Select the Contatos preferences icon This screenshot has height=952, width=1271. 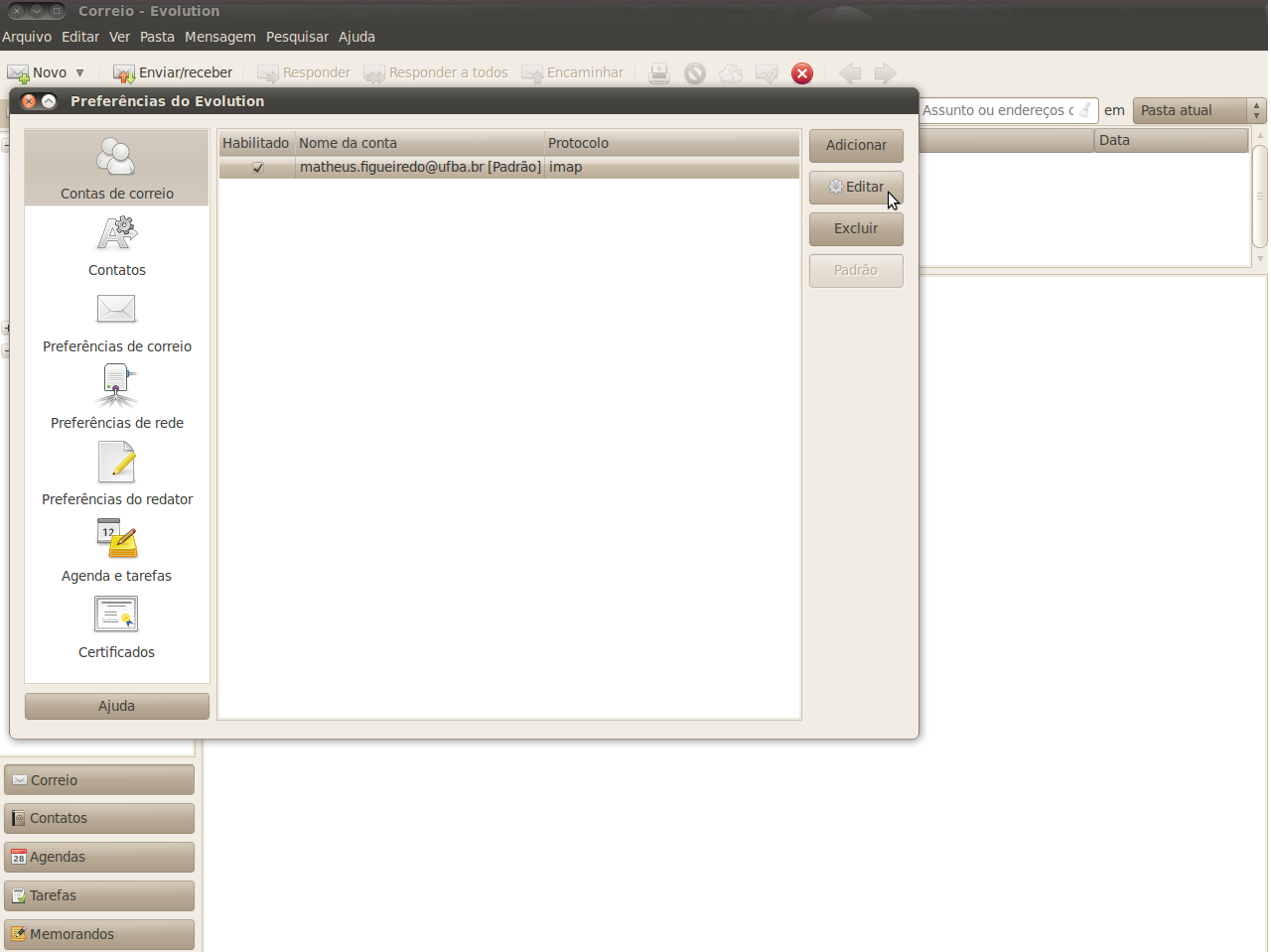pyautogui.click(x=116, y=245)
